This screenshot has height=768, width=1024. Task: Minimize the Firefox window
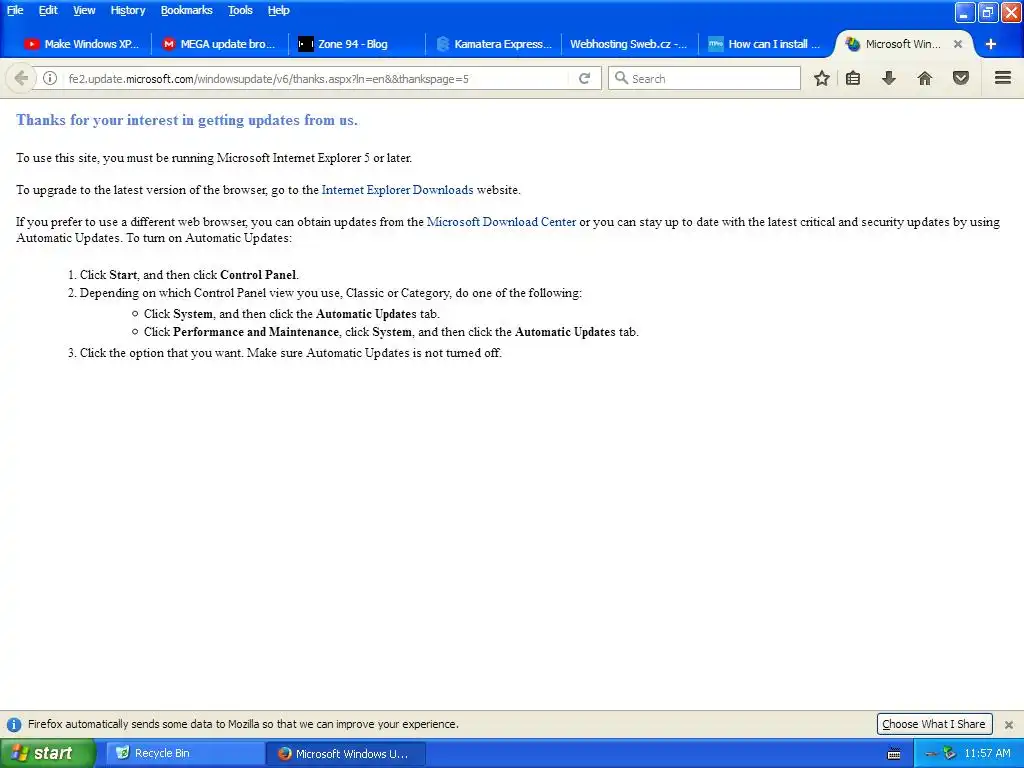(965, 12)
